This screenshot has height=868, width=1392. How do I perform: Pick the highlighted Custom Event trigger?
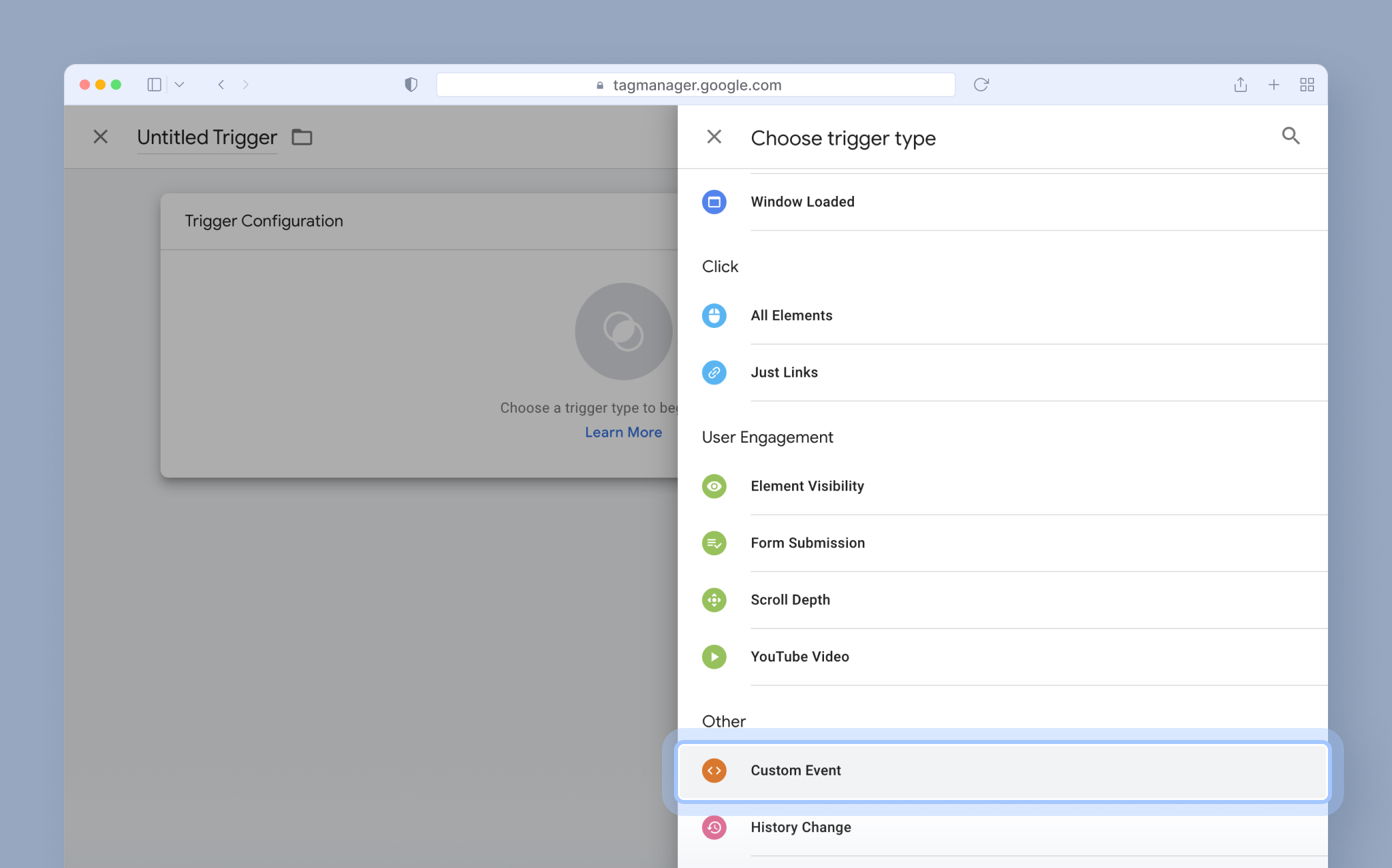795,770
